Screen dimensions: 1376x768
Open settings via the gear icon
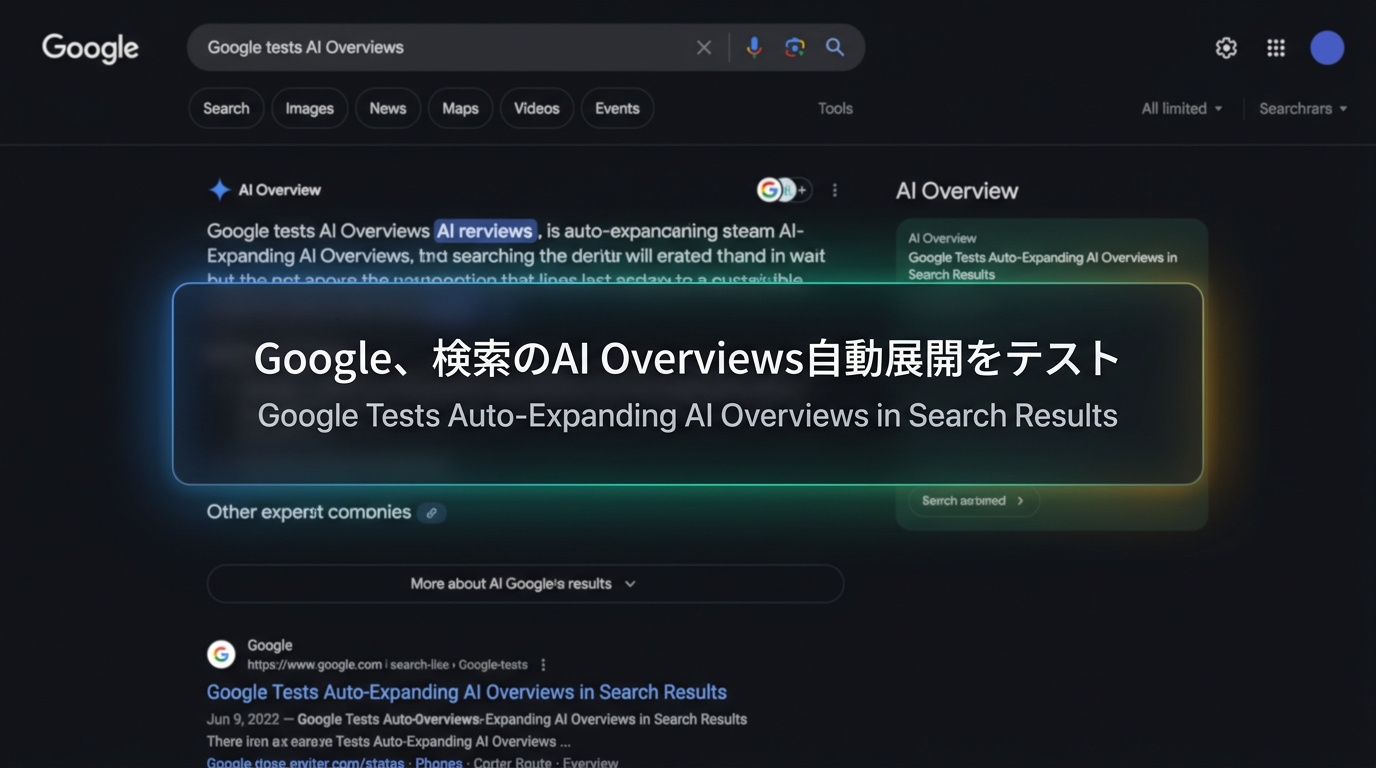click(1226, 48)
